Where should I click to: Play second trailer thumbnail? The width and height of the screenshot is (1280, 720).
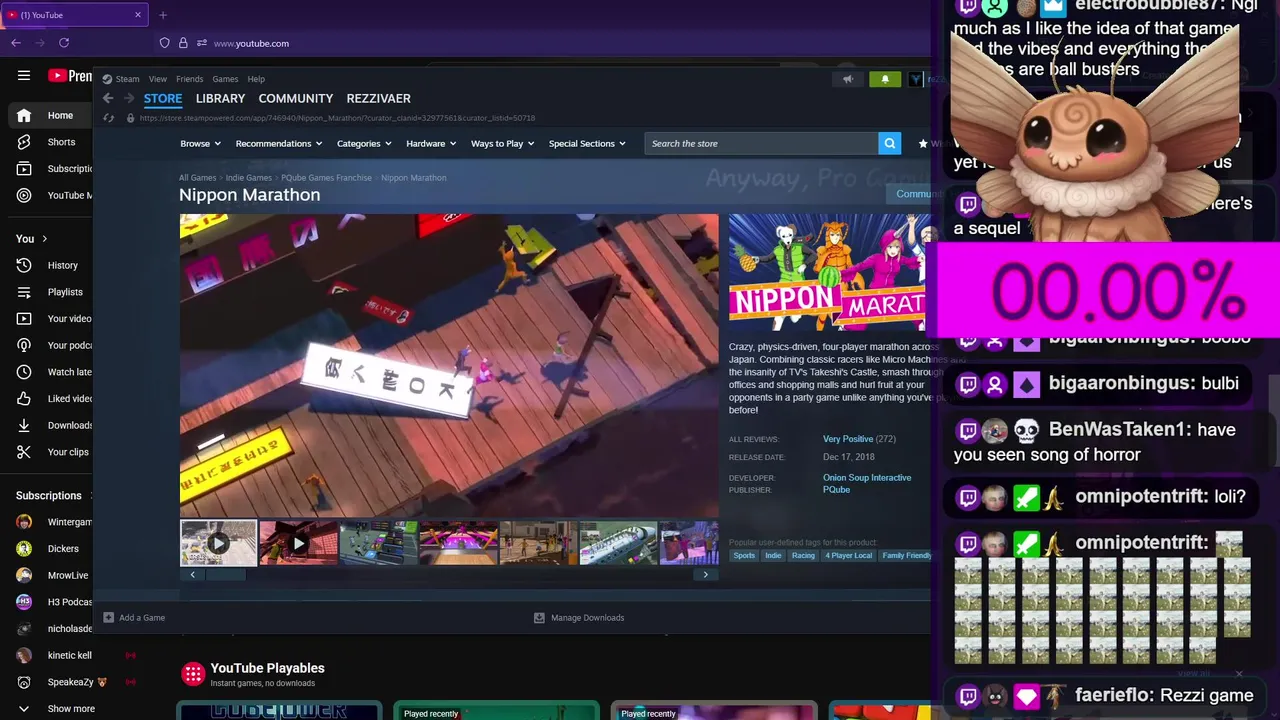[x=298, y=543]
